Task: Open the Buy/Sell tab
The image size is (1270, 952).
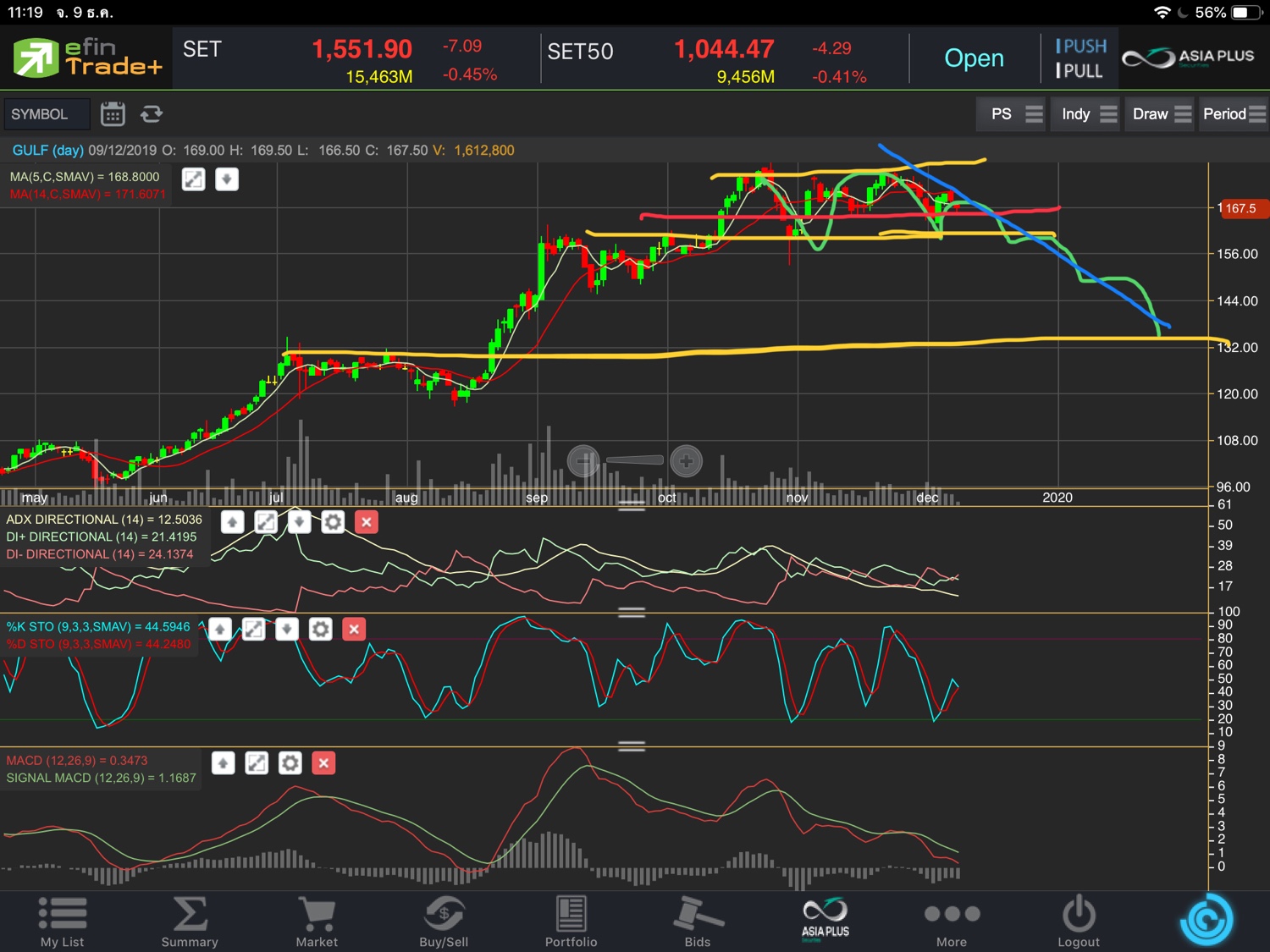Action: coord(444,921)
